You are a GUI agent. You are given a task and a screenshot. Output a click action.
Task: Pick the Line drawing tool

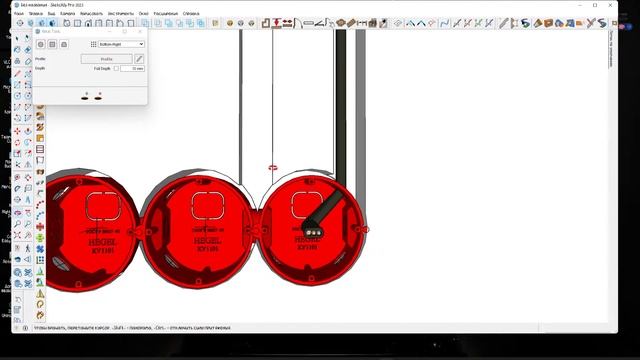point(17,74)
